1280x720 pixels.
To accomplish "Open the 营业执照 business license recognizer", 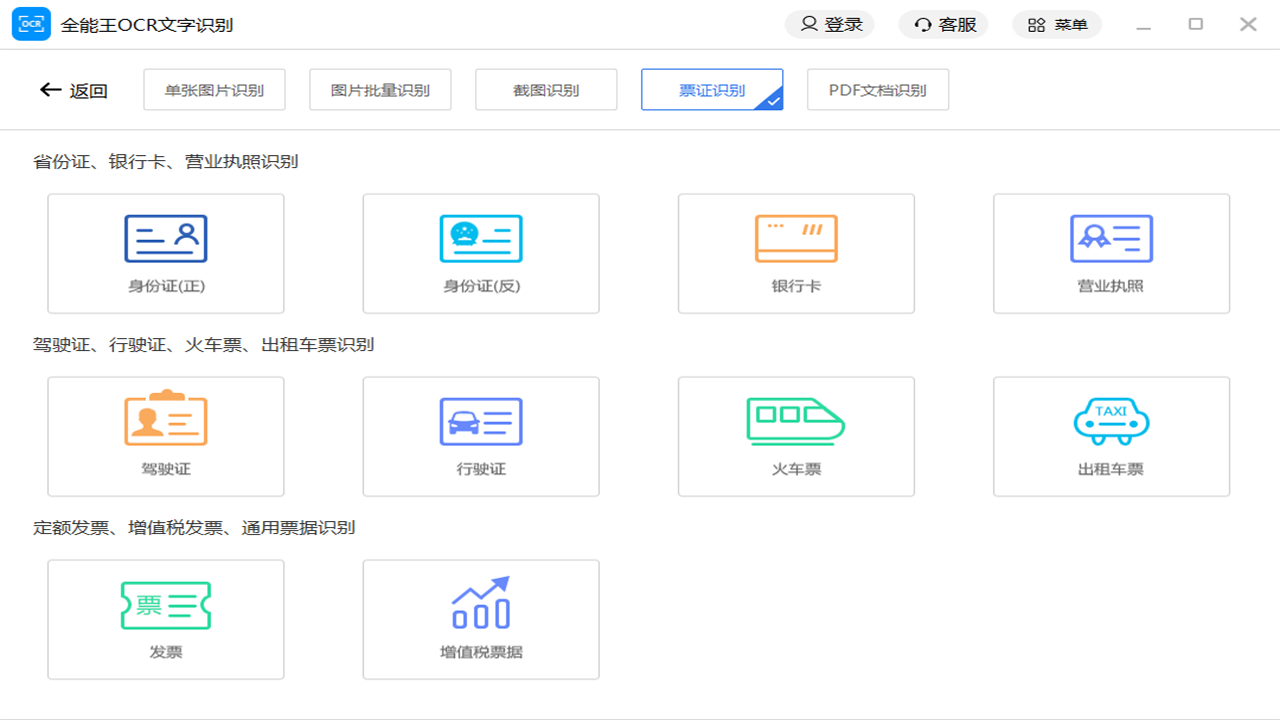I will pos(1111,253).
